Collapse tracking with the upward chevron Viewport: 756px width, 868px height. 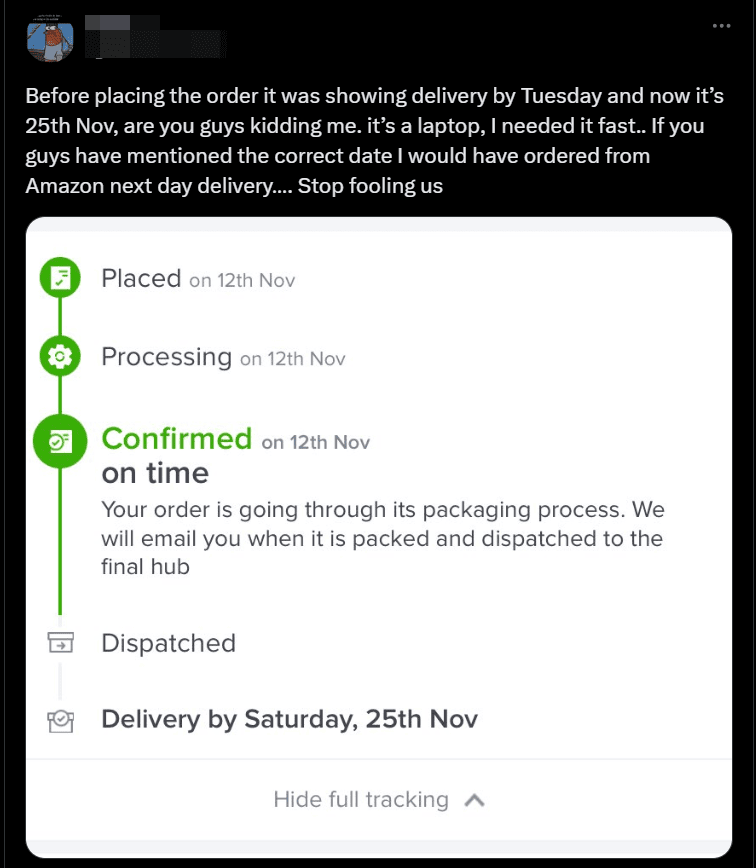478,799
